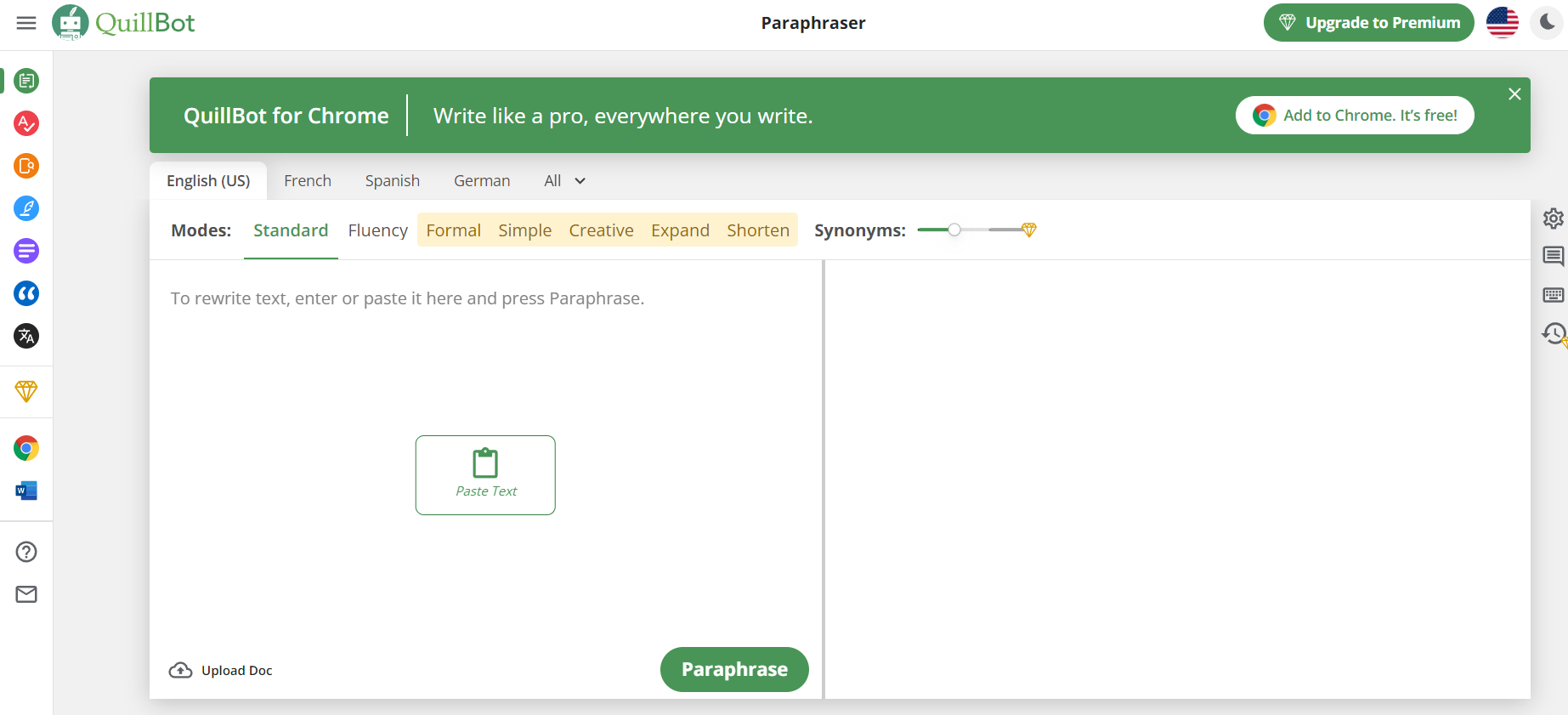Switch to the Spanish language tab
Viewport: 1568px width, 715px height.
tap(393, 181)
